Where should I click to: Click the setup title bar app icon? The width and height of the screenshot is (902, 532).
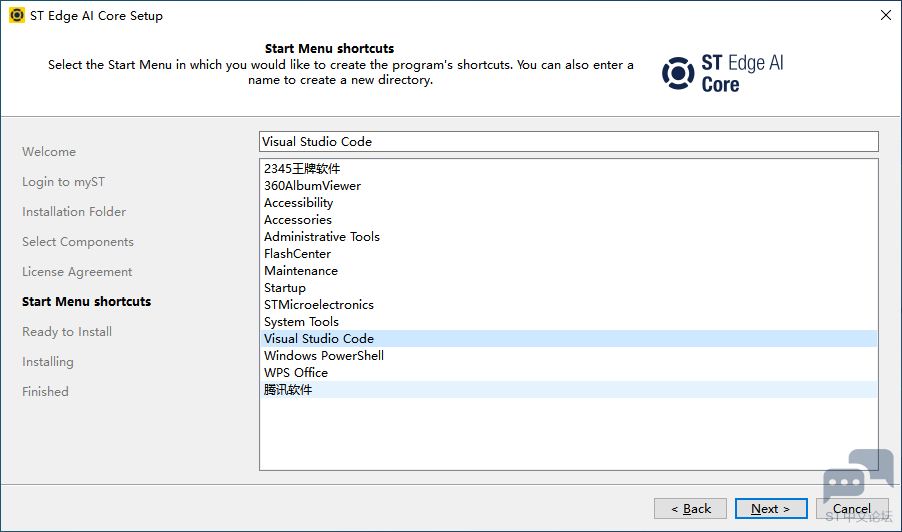point(17,16)
